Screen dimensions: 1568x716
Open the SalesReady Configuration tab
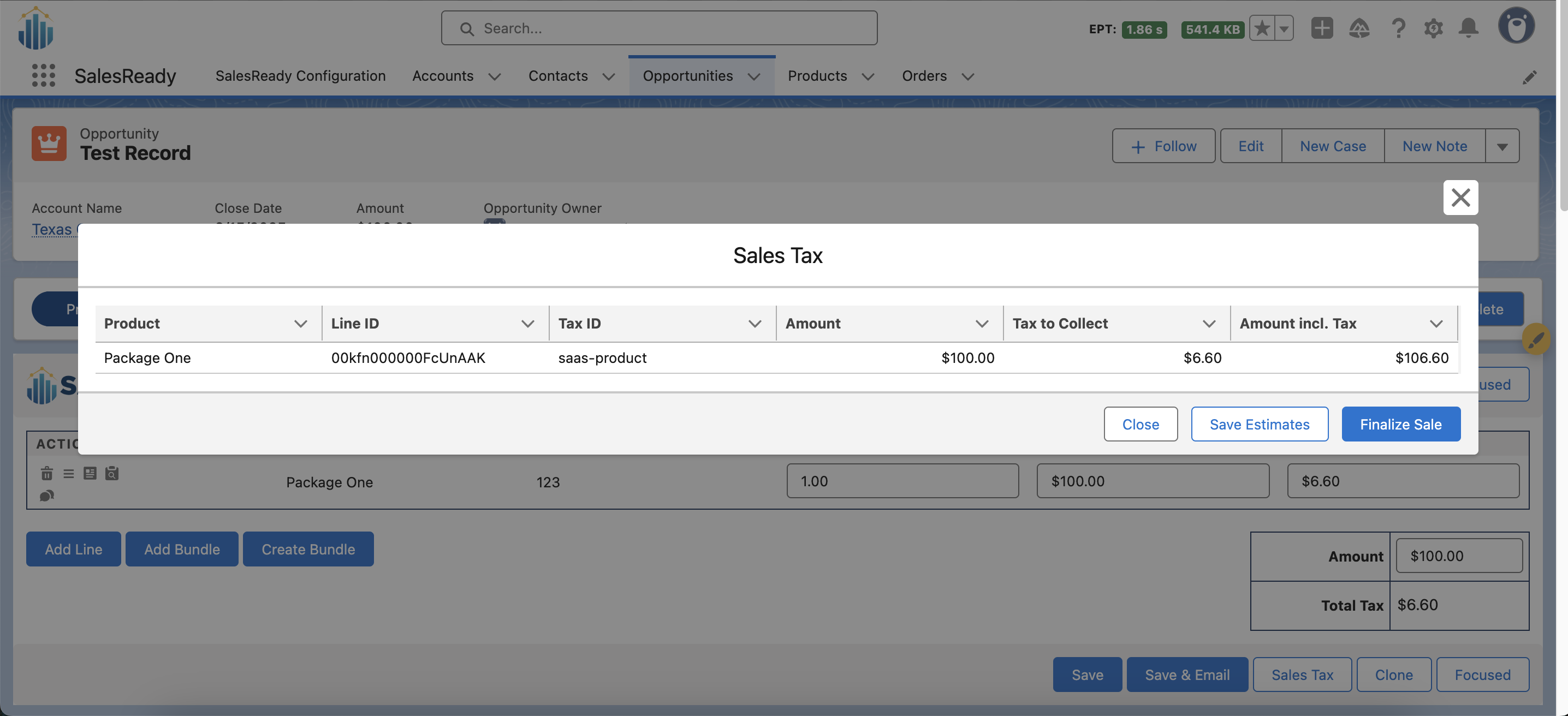click(x=300, y=75)
